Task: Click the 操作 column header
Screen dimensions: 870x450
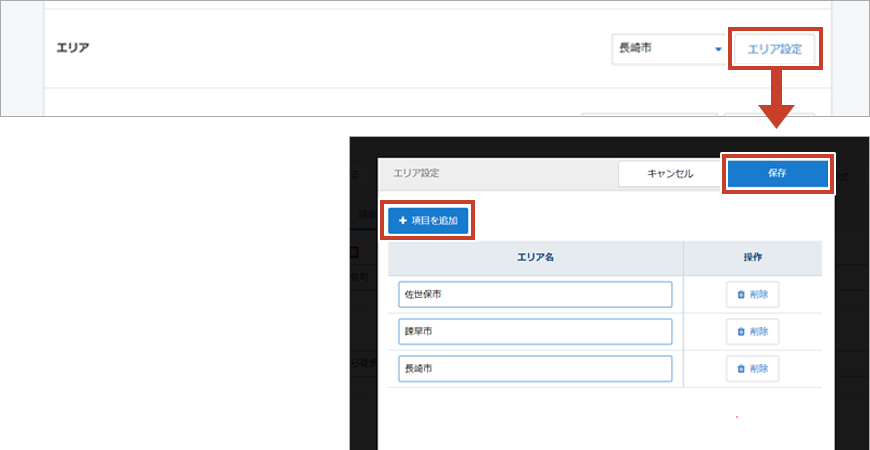Action: coord(753,257)
